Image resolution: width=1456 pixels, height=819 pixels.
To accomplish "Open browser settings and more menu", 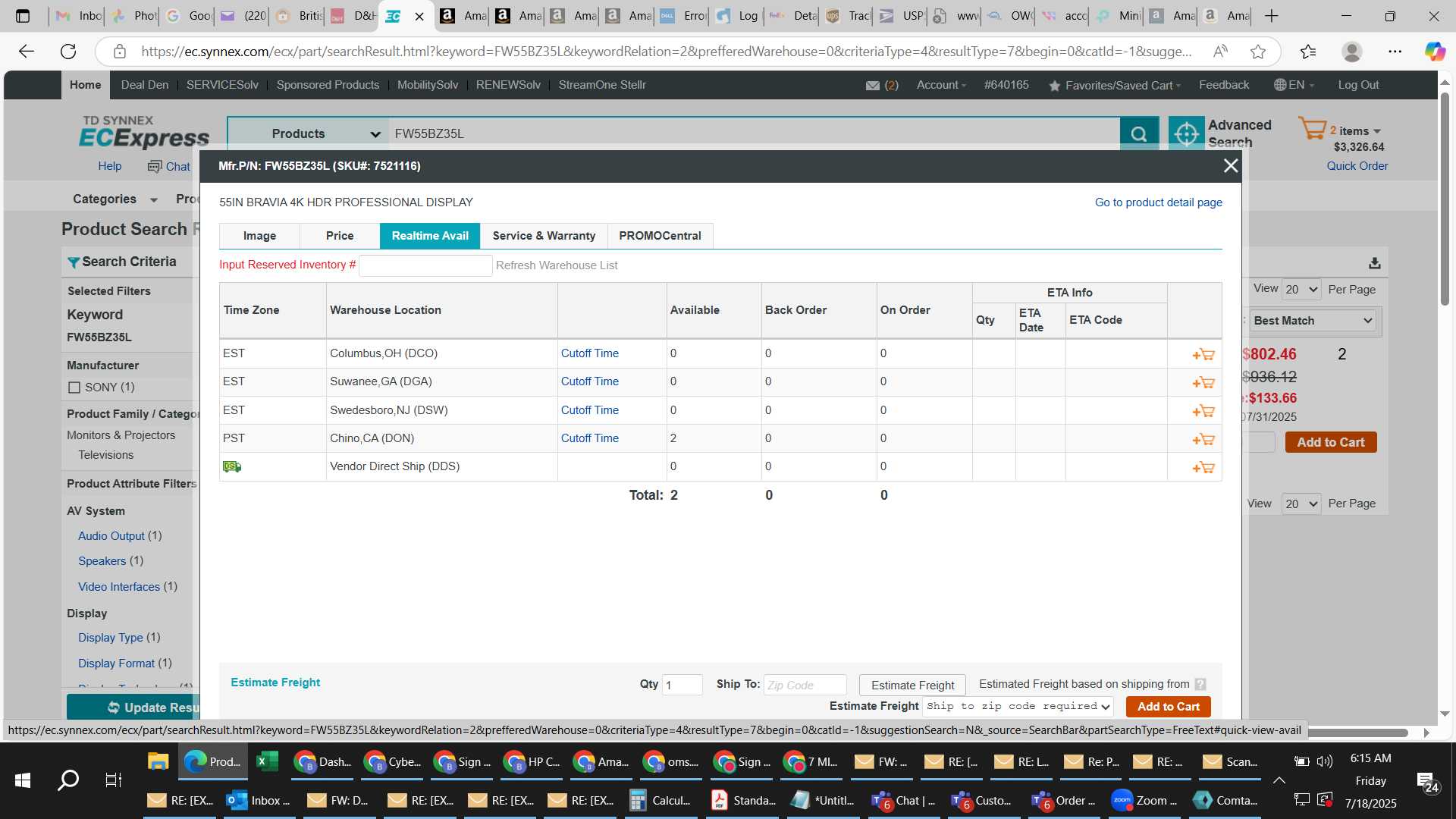I will pyautogui.click(x=1395, y=52).
